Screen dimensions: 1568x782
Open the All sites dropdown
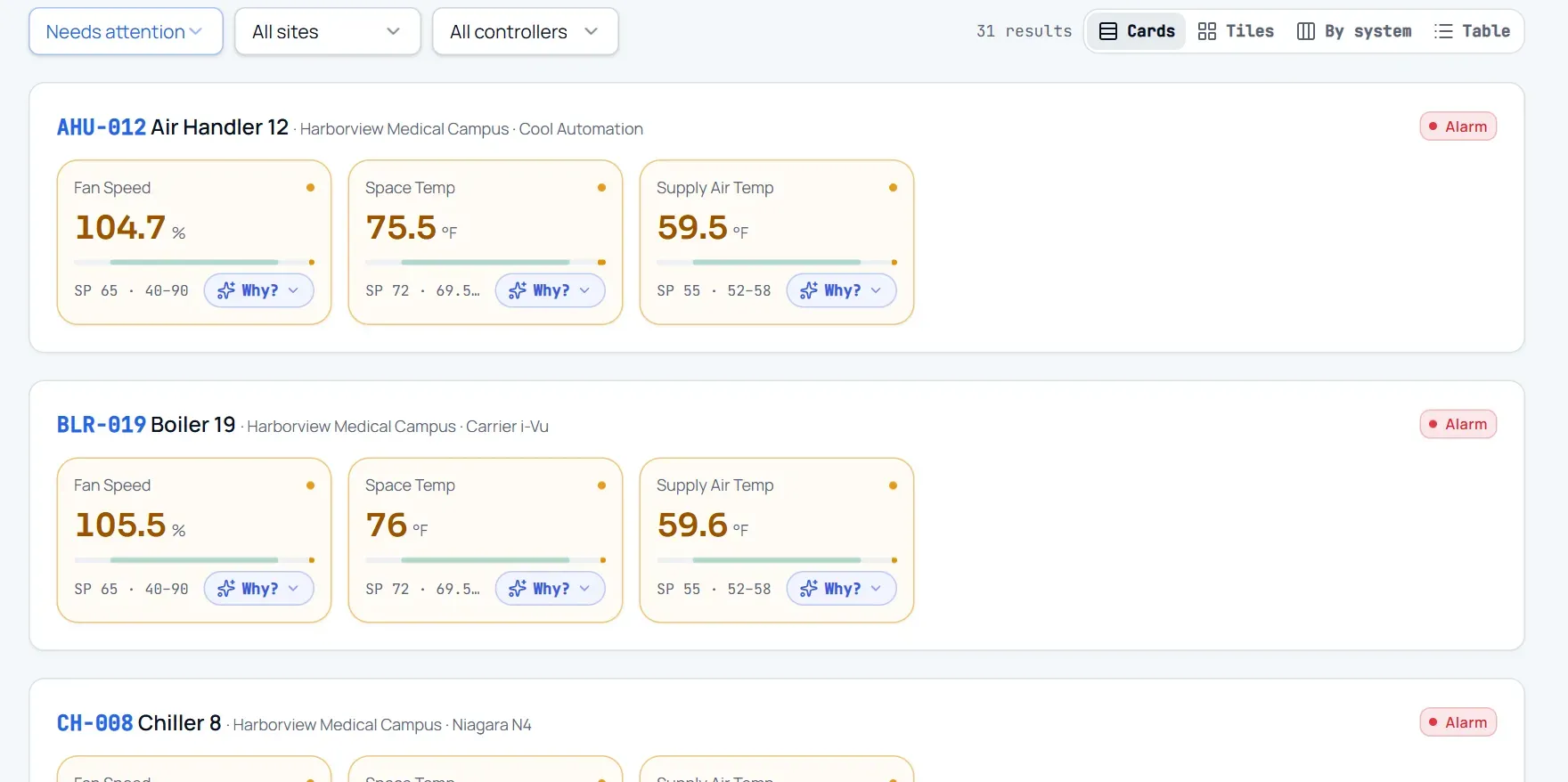(327, 32)
